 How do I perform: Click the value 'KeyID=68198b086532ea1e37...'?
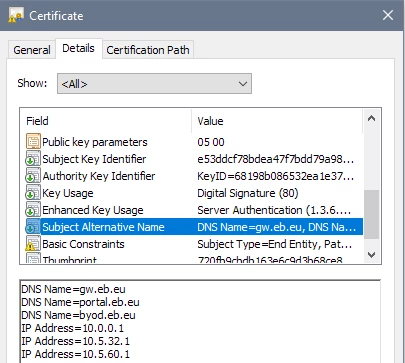pyautogui.click(x=275, y=176)
